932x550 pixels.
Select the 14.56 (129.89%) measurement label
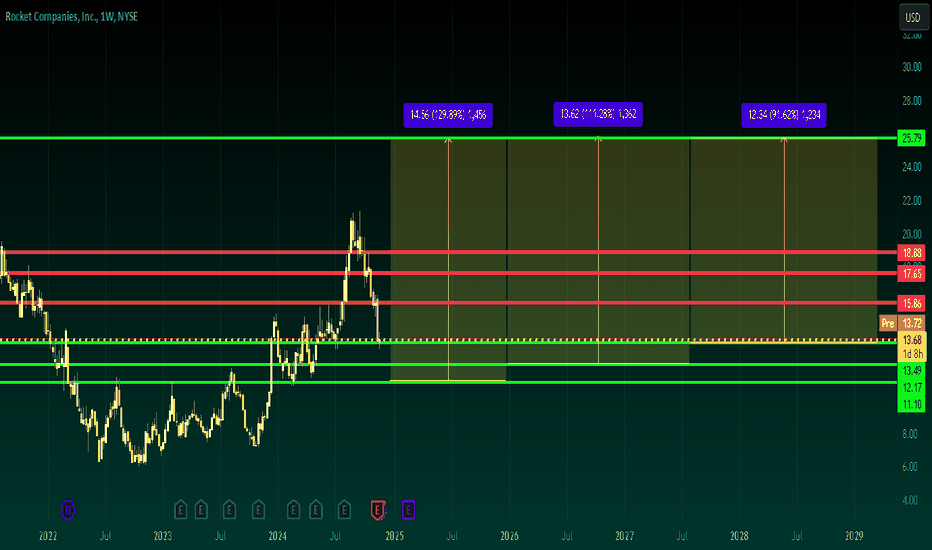click(x=448, y=115)
